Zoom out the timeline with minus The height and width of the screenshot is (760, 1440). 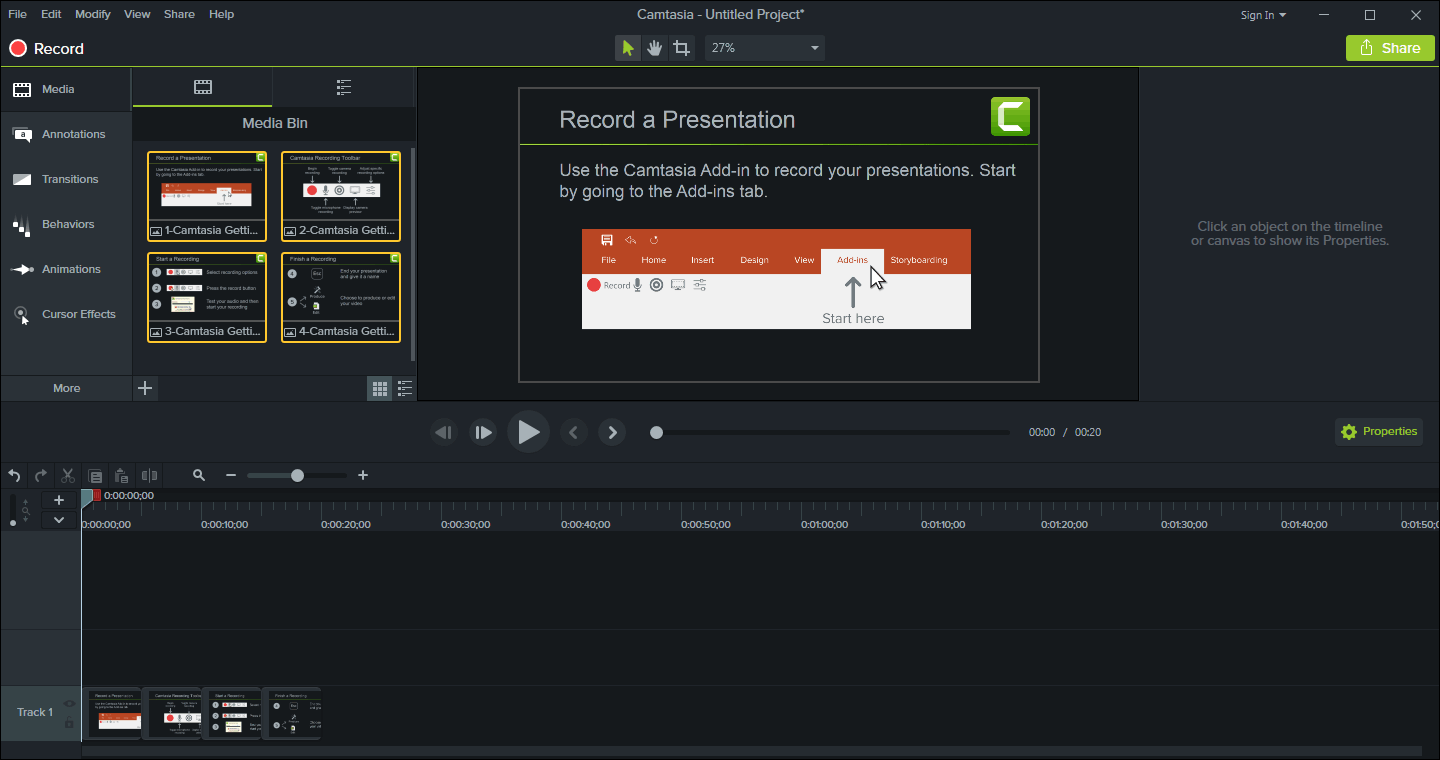click(x=231, y=476)
